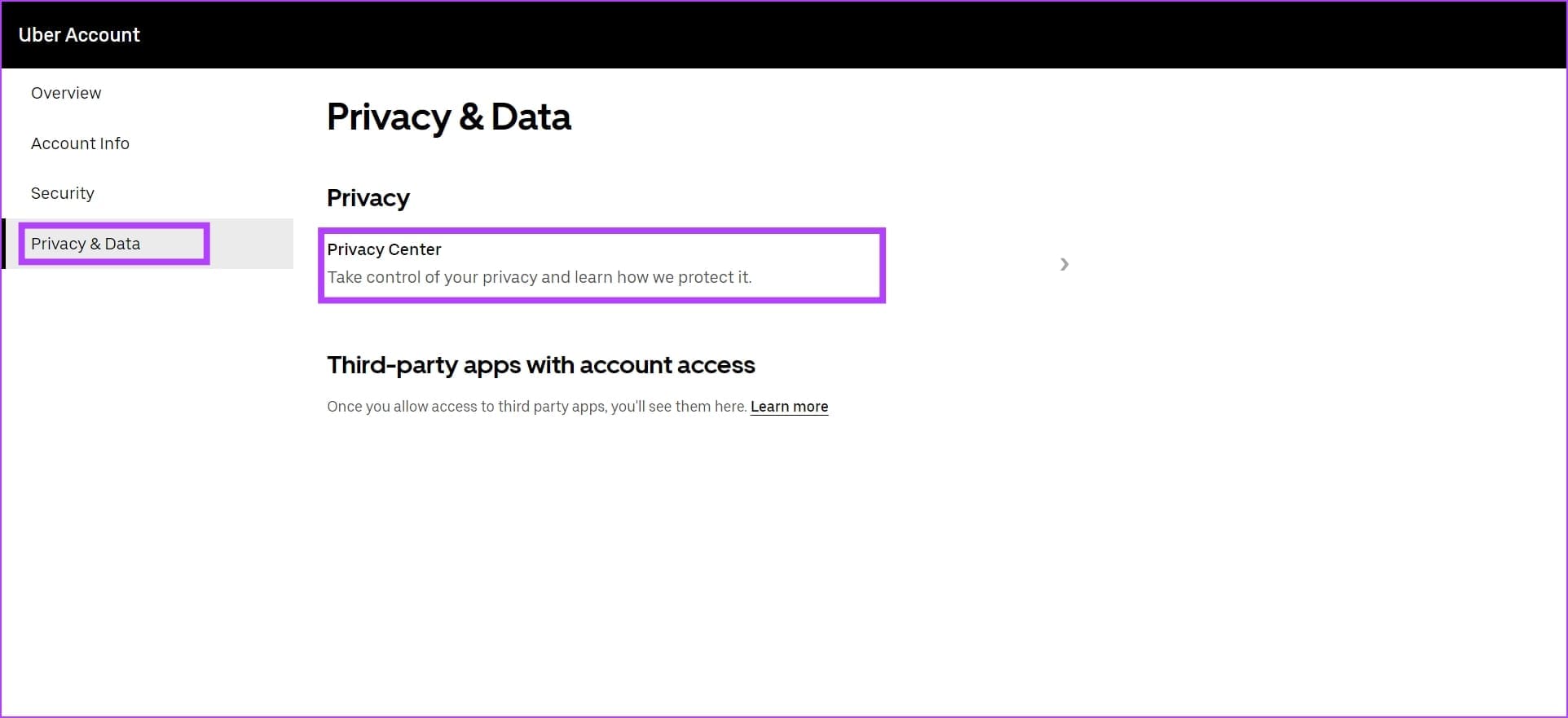Click the text about protecting your privacy

tap(540, 277)
